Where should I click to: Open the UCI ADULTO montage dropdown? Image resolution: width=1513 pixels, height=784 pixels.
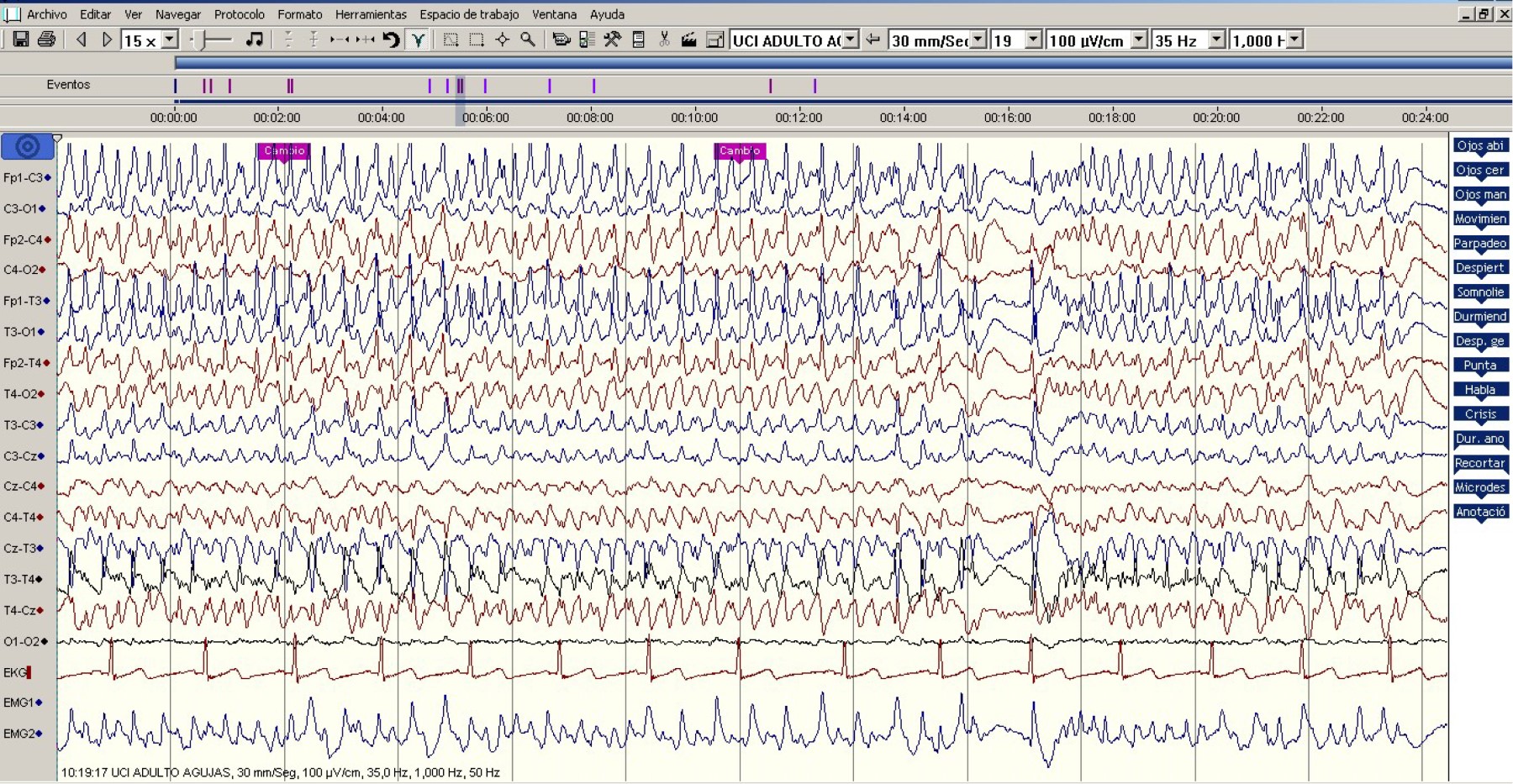click(851, 39)
